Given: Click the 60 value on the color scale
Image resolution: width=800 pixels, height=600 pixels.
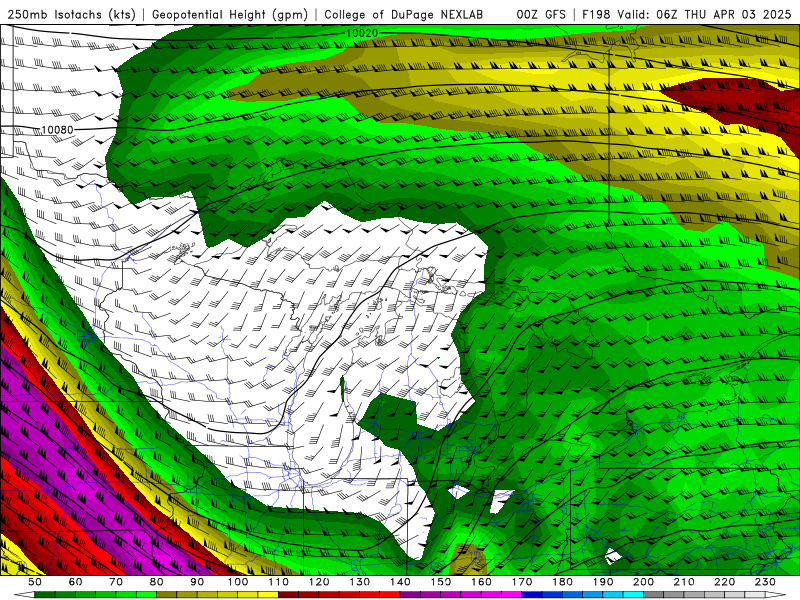Looking at the screenshot, I should tap(75, 582).
